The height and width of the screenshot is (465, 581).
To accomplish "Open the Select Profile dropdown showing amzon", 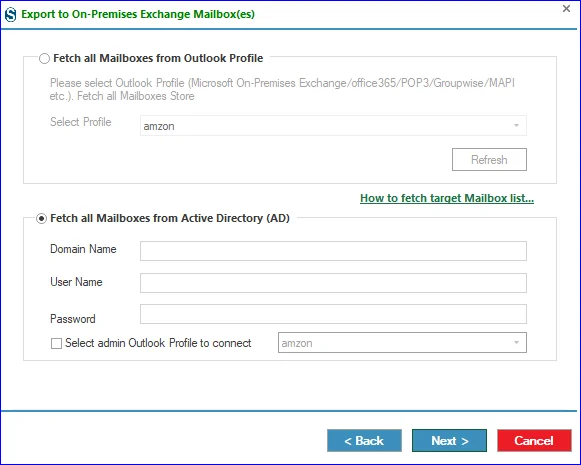I will pos(333,126).
